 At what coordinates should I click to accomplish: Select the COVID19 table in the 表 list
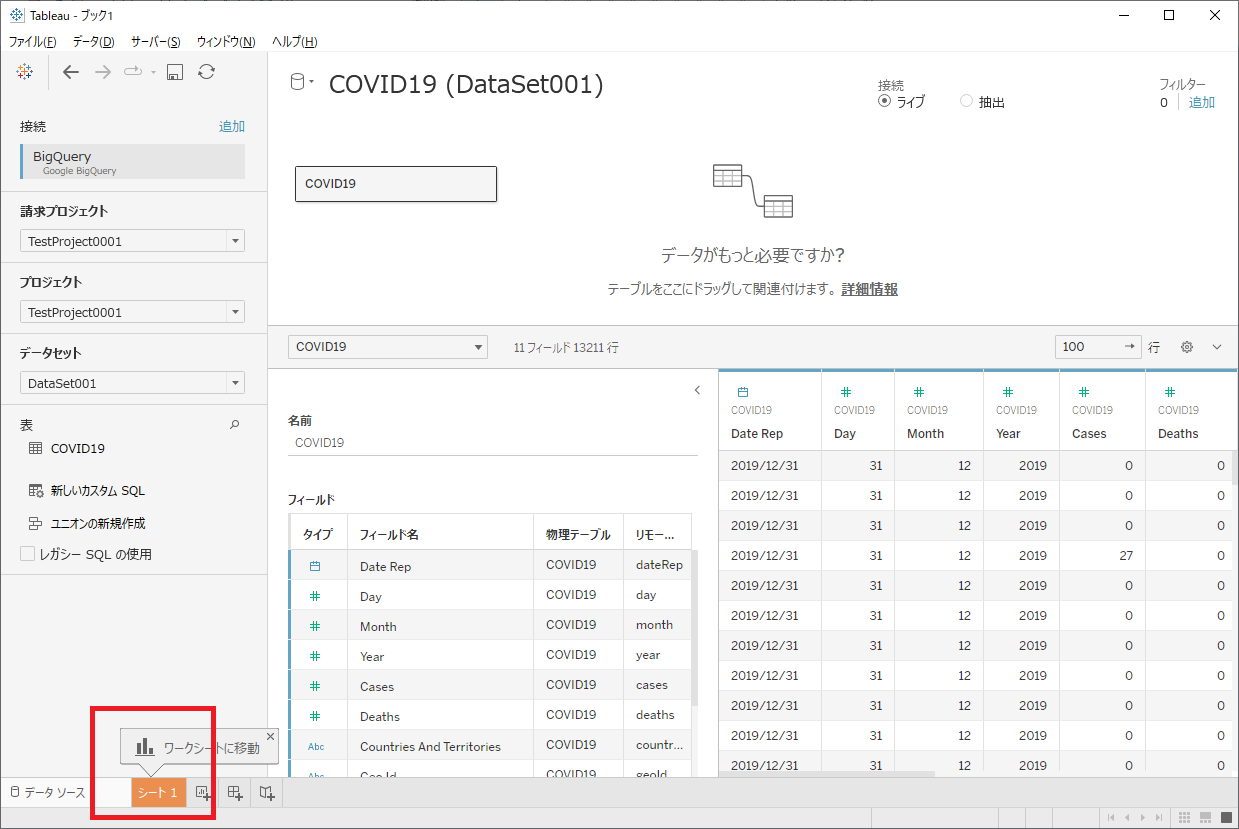(78, 449)
